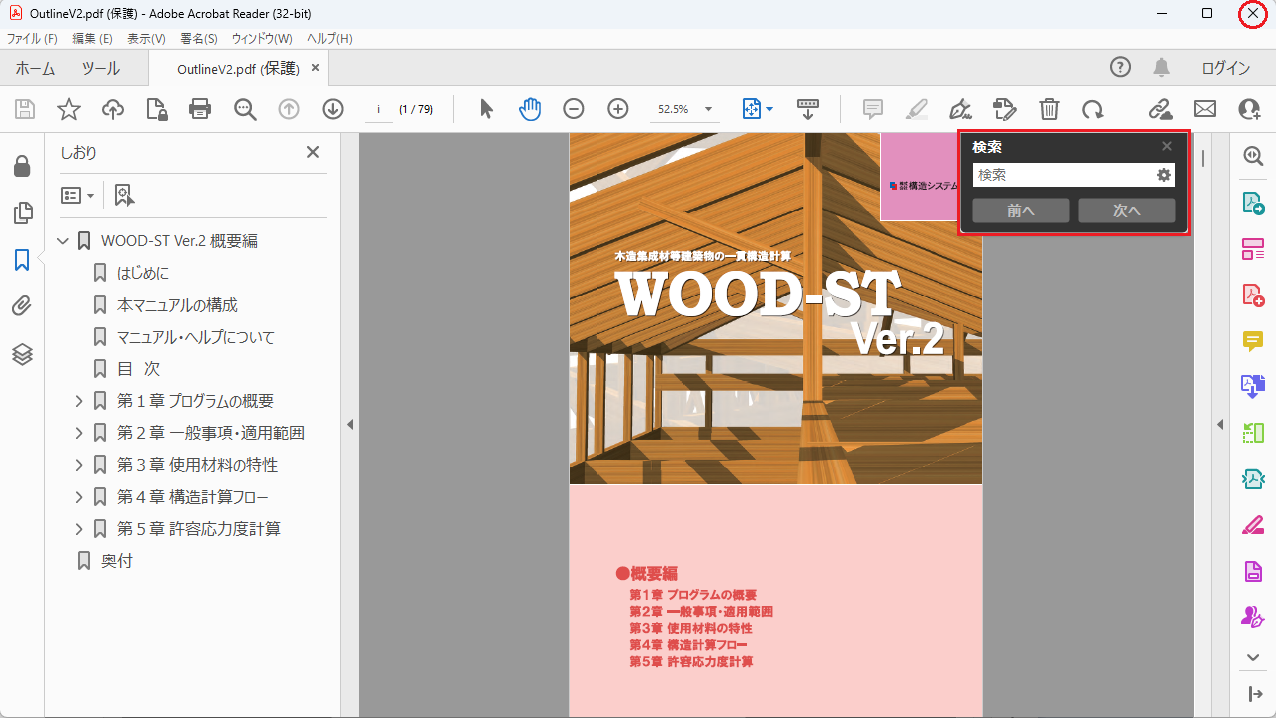Click the rotate page icon
1276x718 pixels.
[1093, 109]
